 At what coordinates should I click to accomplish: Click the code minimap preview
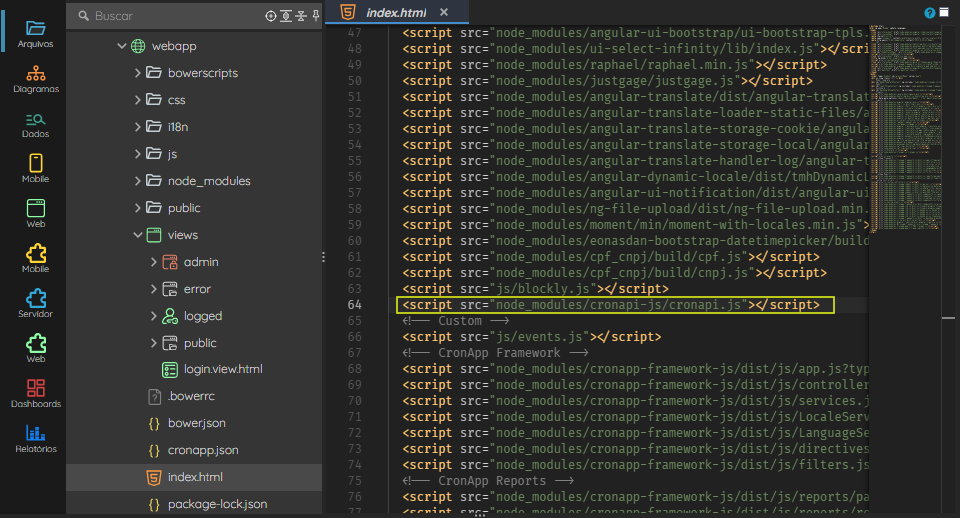tap(905, 129)
